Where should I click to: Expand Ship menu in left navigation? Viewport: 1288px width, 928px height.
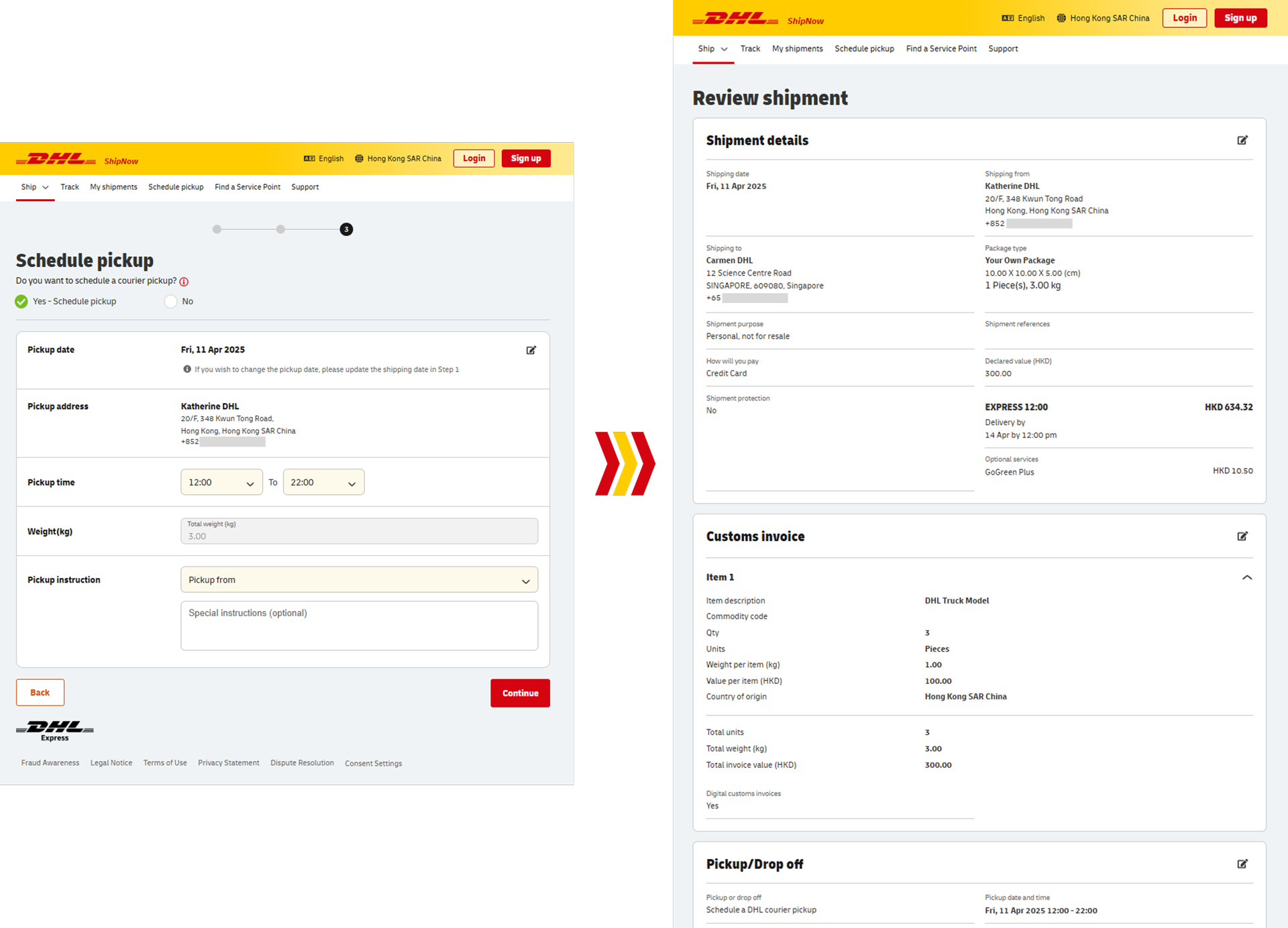[x=35, y=187]
